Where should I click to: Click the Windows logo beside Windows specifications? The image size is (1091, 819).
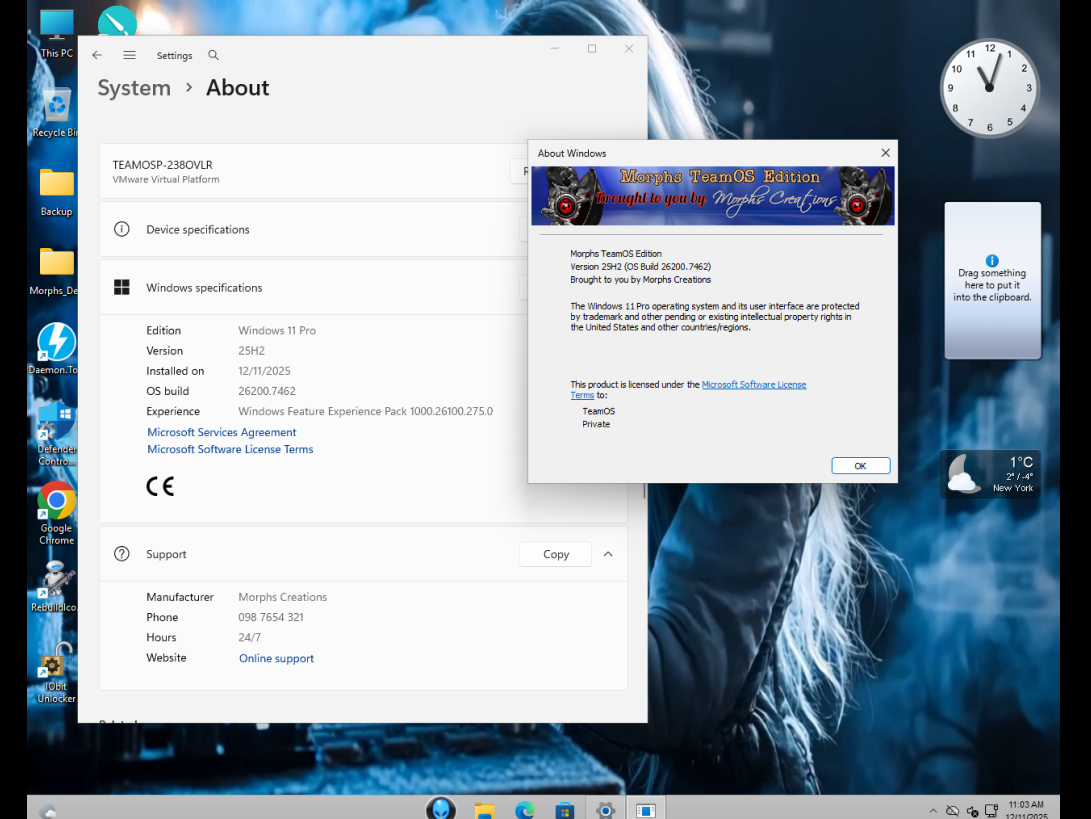pyautogui.click(x=122, y=287)
